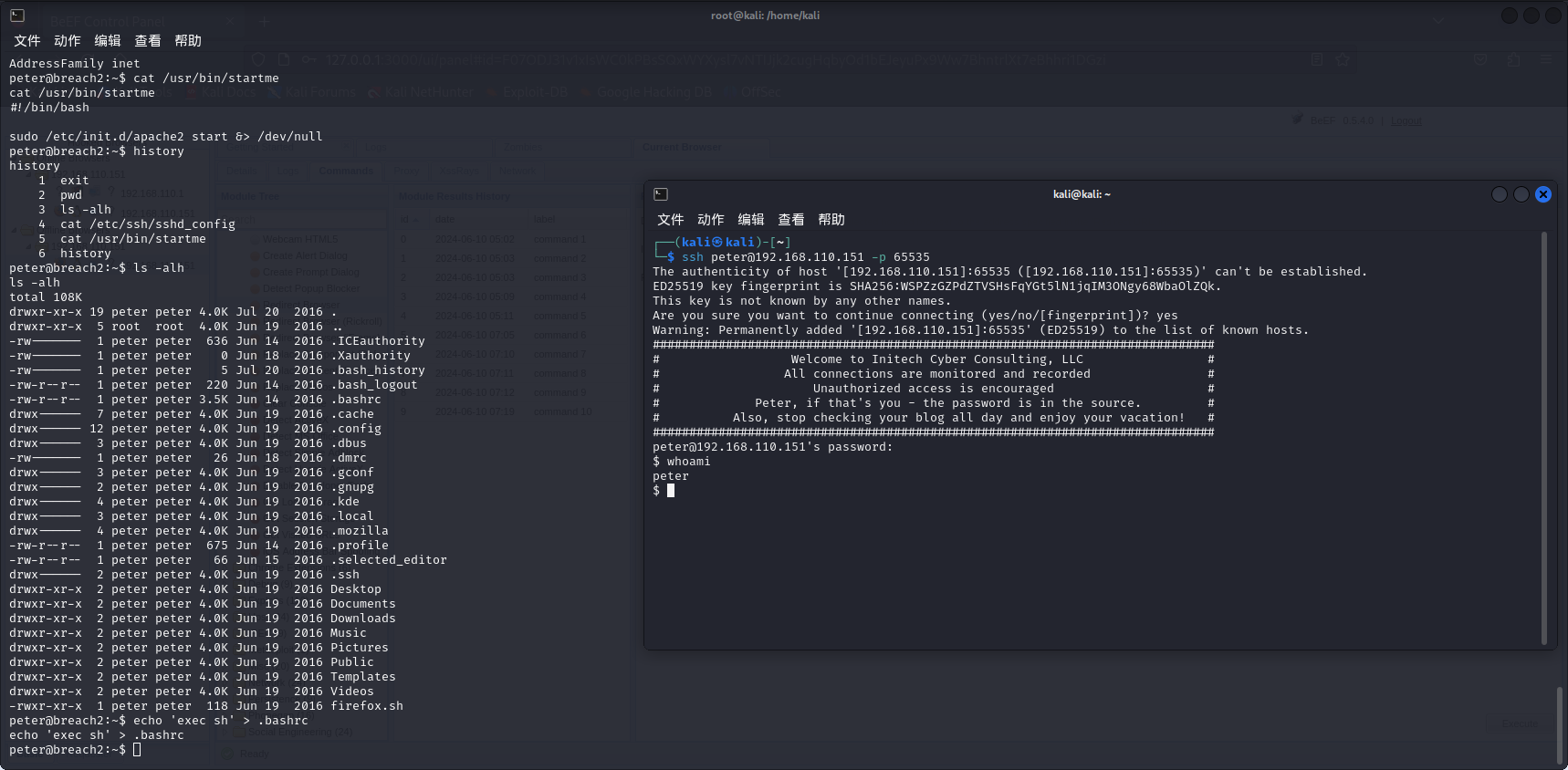Click 'AddressFamily inet' line
The image size is (1568, 770).
click(75, 64)
